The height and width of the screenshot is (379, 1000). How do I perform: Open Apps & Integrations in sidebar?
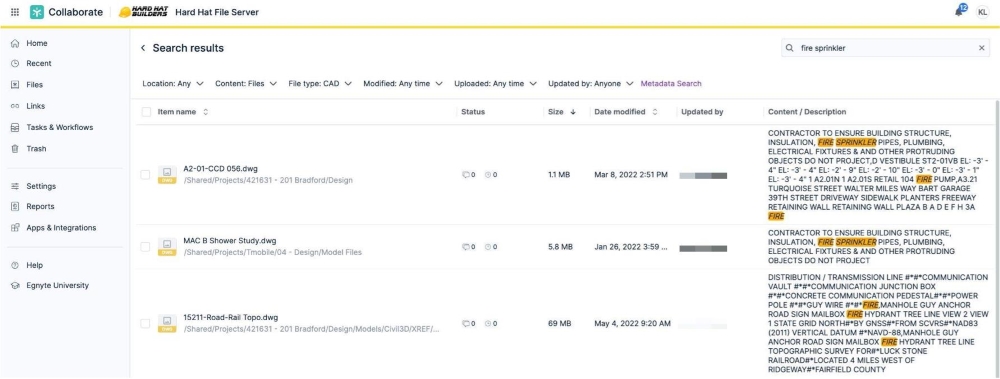point(61,228)
